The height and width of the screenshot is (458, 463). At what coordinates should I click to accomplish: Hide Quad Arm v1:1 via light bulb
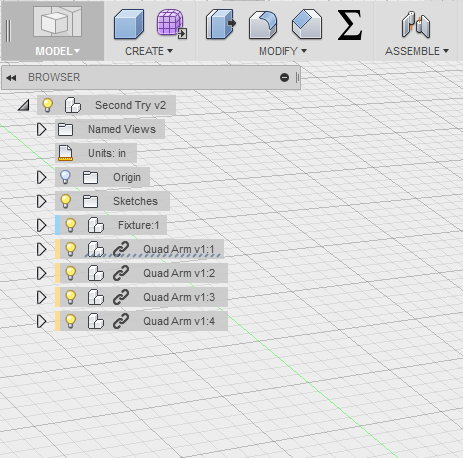(x=70, y=249)
